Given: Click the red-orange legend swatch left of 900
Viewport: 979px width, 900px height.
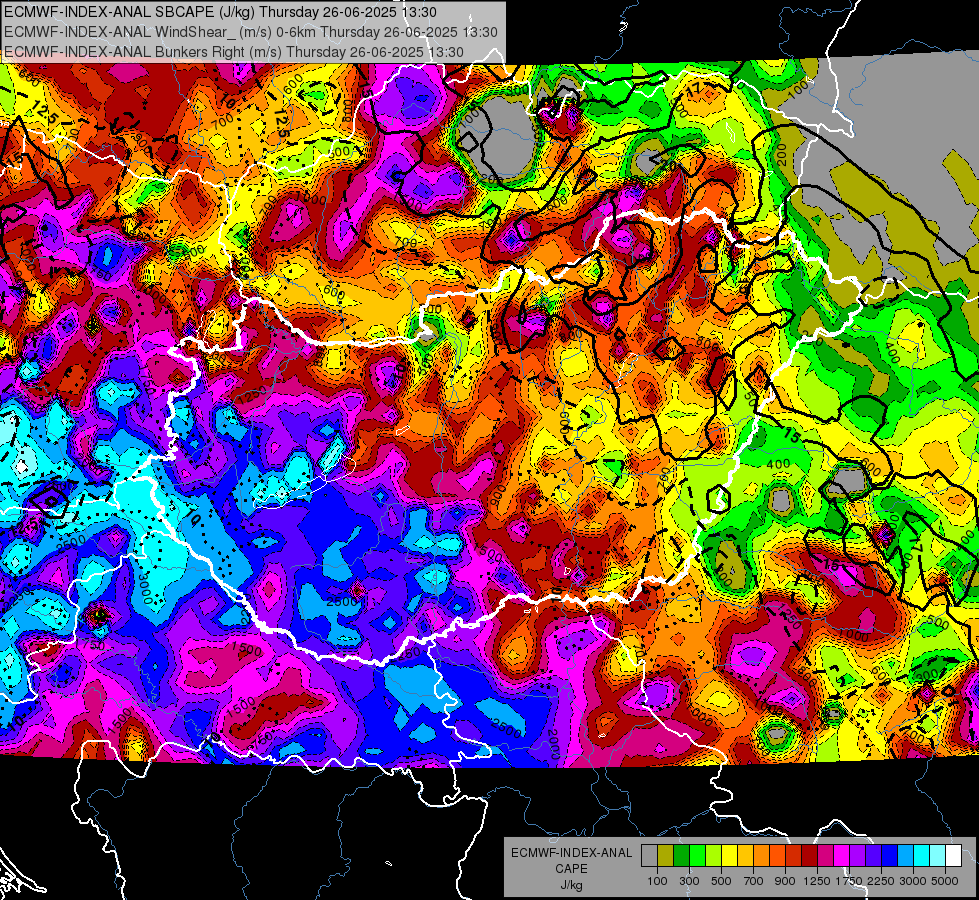Looking at the screenshot, I should pyautogui.click(x=777, y=855).
